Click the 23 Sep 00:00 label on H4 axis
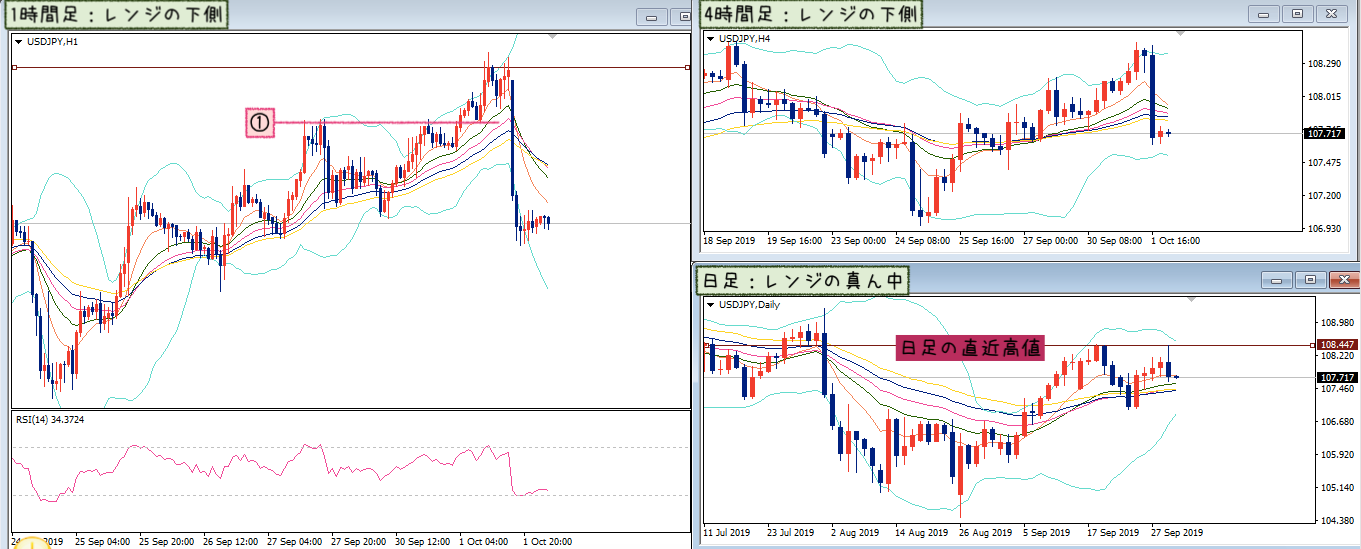The image size is (1361, 549). click(x=859, y=240)
